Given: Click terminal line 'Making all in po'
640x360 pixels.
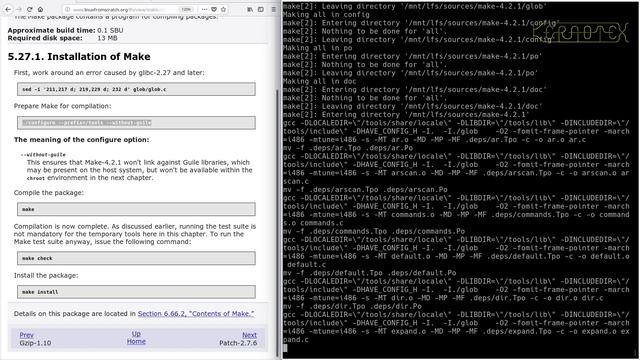Looking at the screenshot, I should [318, 48].
